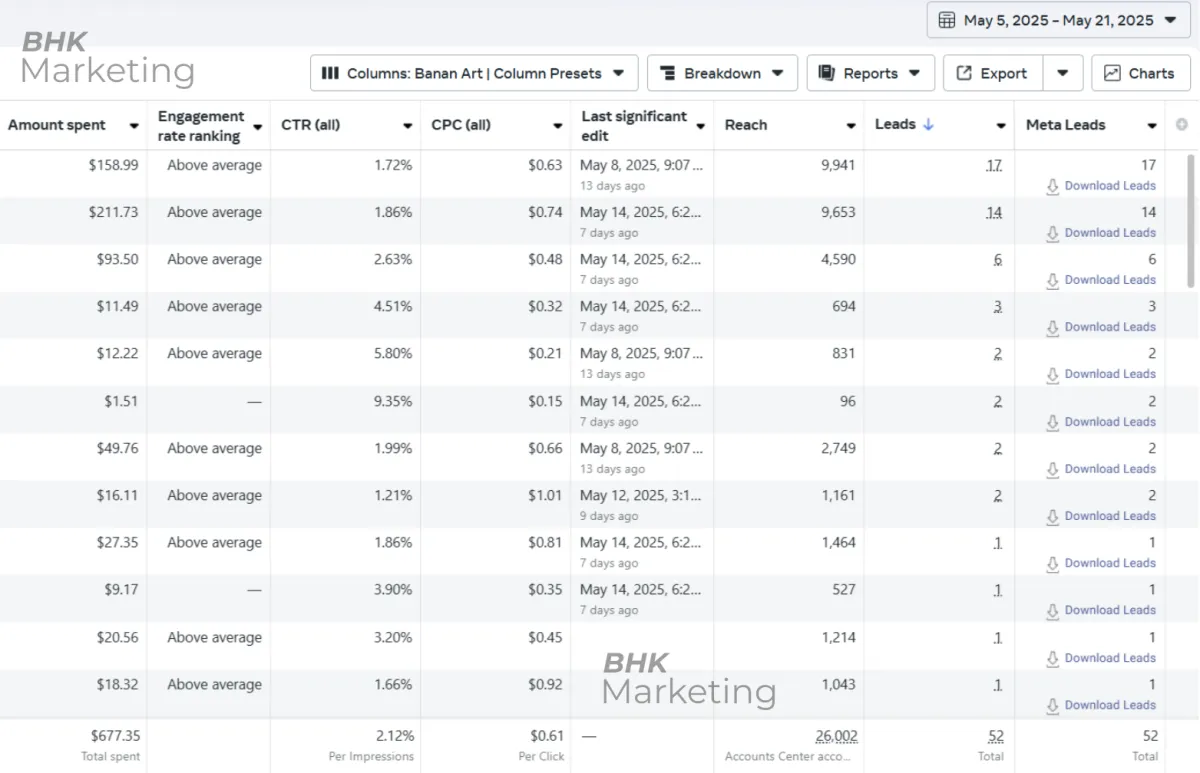Click download icon for 17 leads row
Viewport: 1200px width, 773px height.
[x=1052, y=186]
